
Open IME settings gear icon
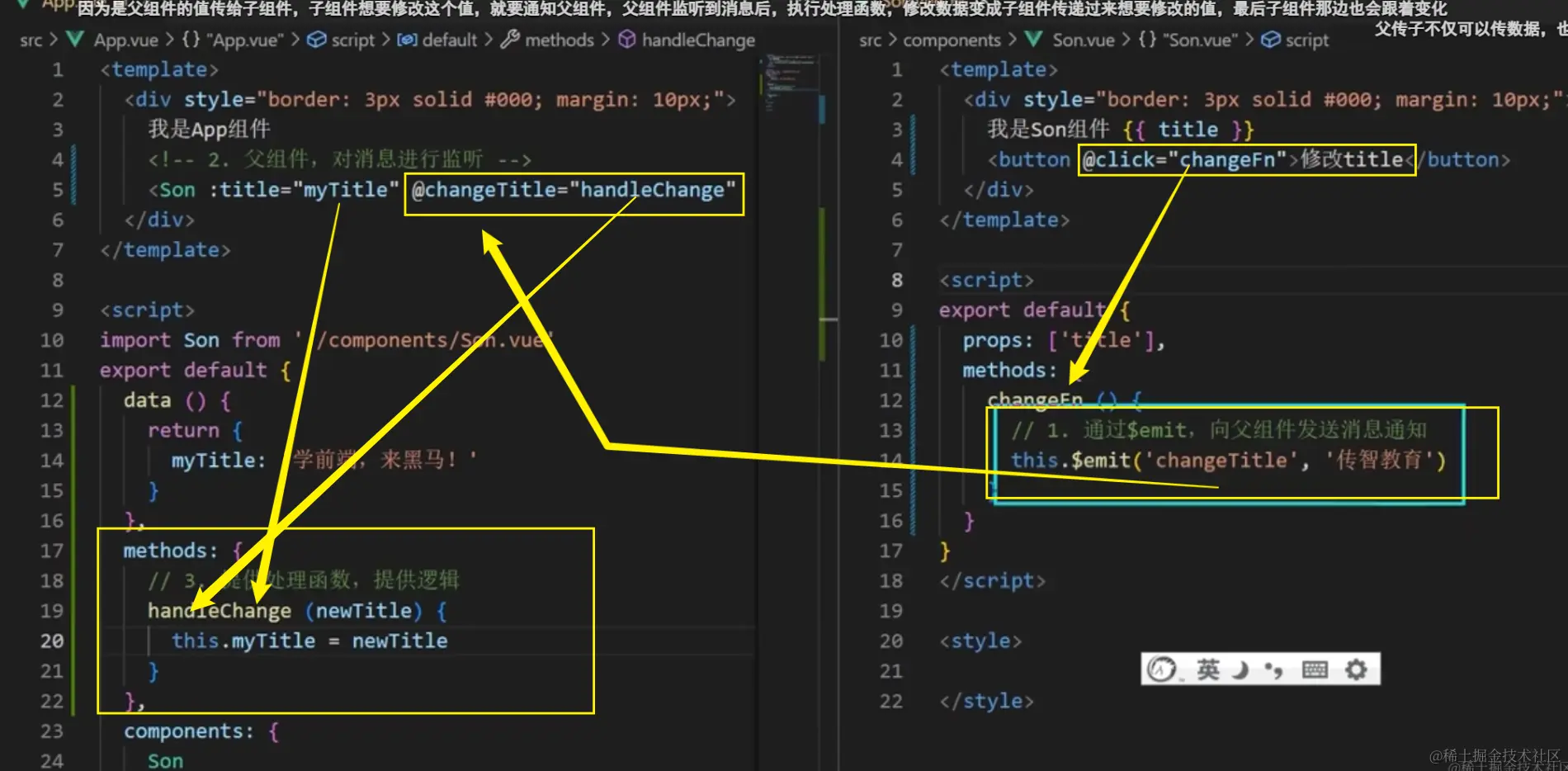point(1356,669)
